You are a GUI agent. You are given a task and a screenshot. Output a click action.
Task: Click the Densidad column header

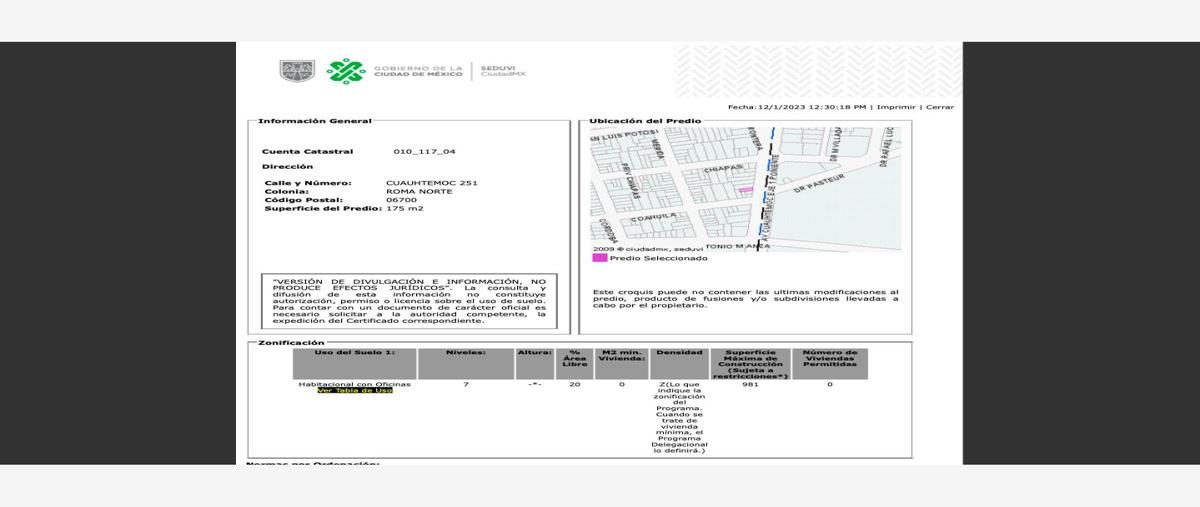pyautogui.click(x=680, y=363)
